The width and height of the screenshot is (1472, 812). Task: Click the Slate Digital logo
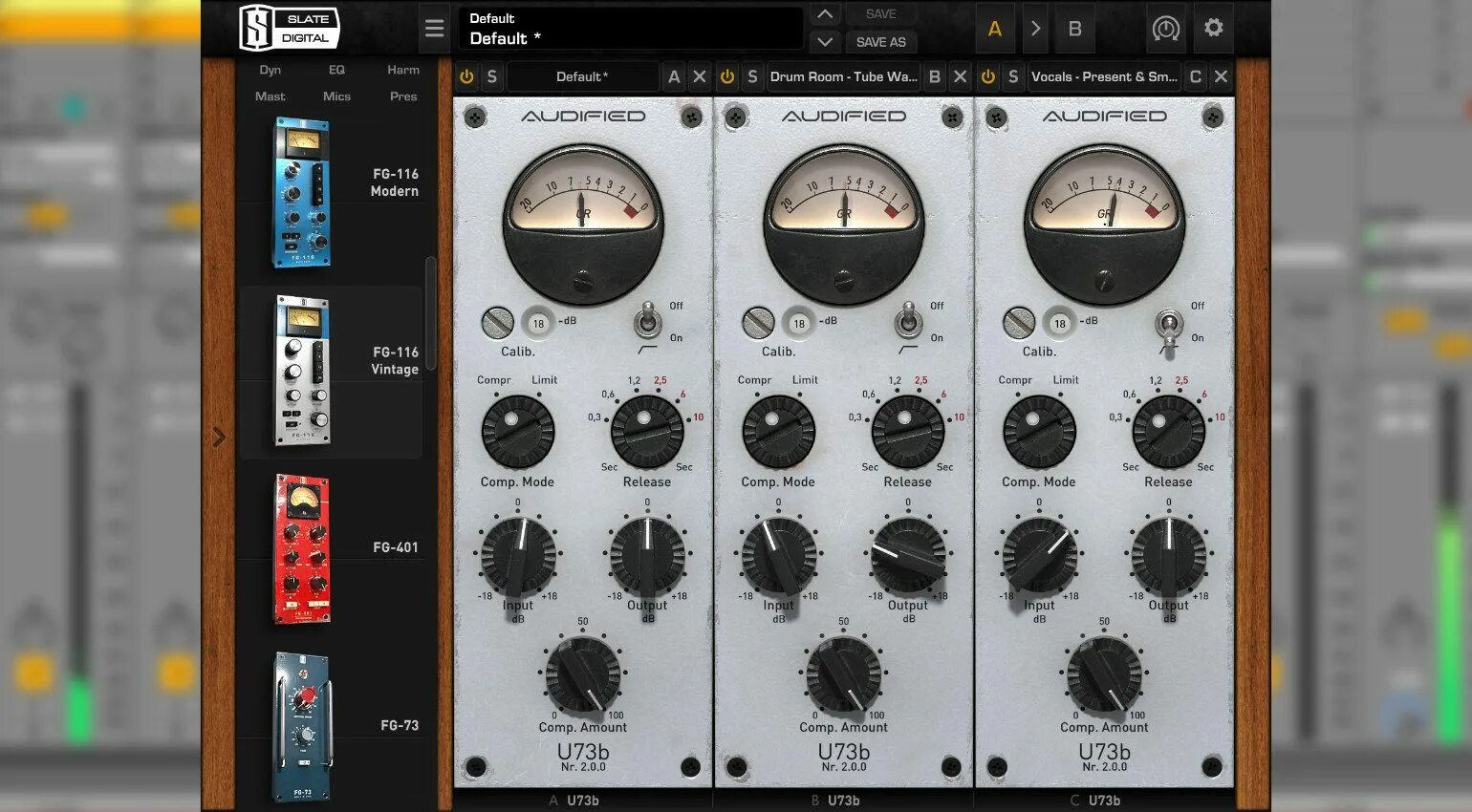289,28
